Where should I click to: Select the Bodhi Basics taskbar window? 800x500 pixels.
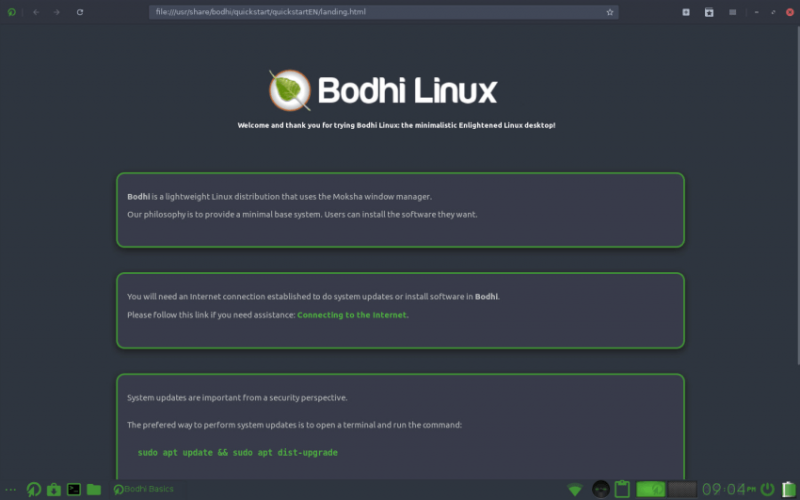[x=143, y=489]
